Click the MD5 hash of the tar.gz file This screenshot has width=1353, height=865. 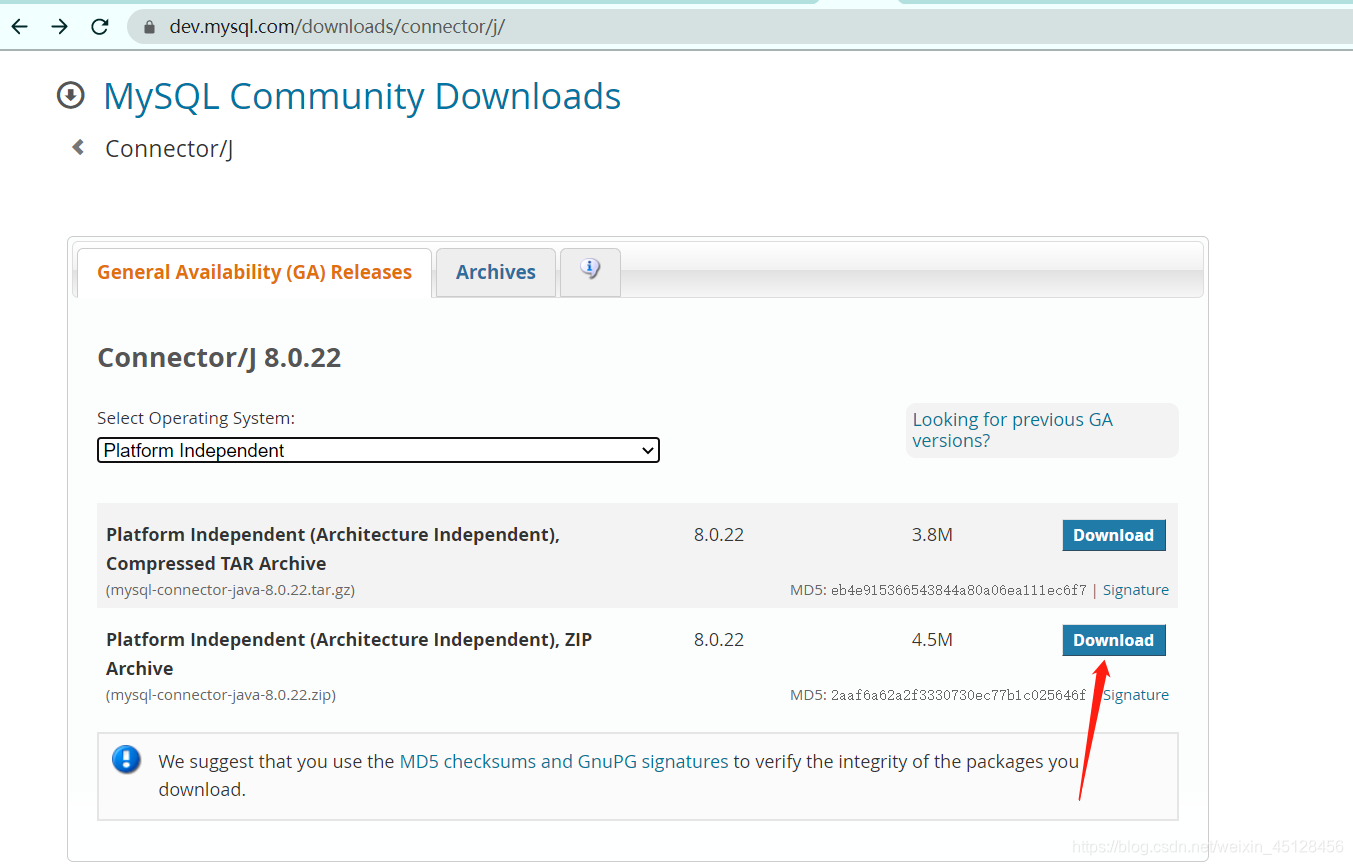pyautogui.click(x=958, y=590)
